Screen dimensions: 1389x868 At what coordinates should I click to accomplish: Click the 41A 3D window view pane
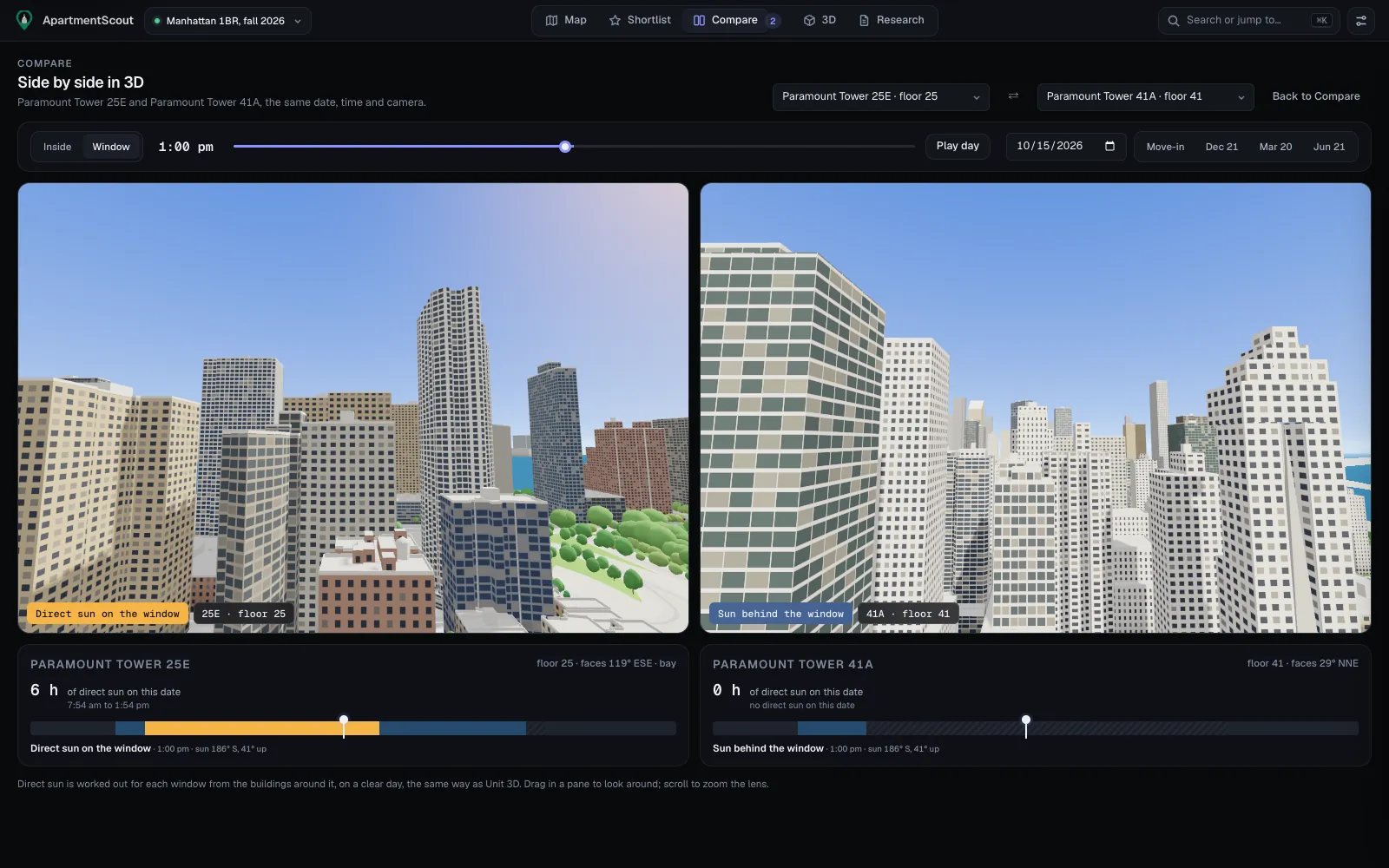[x=1036, y=407]
